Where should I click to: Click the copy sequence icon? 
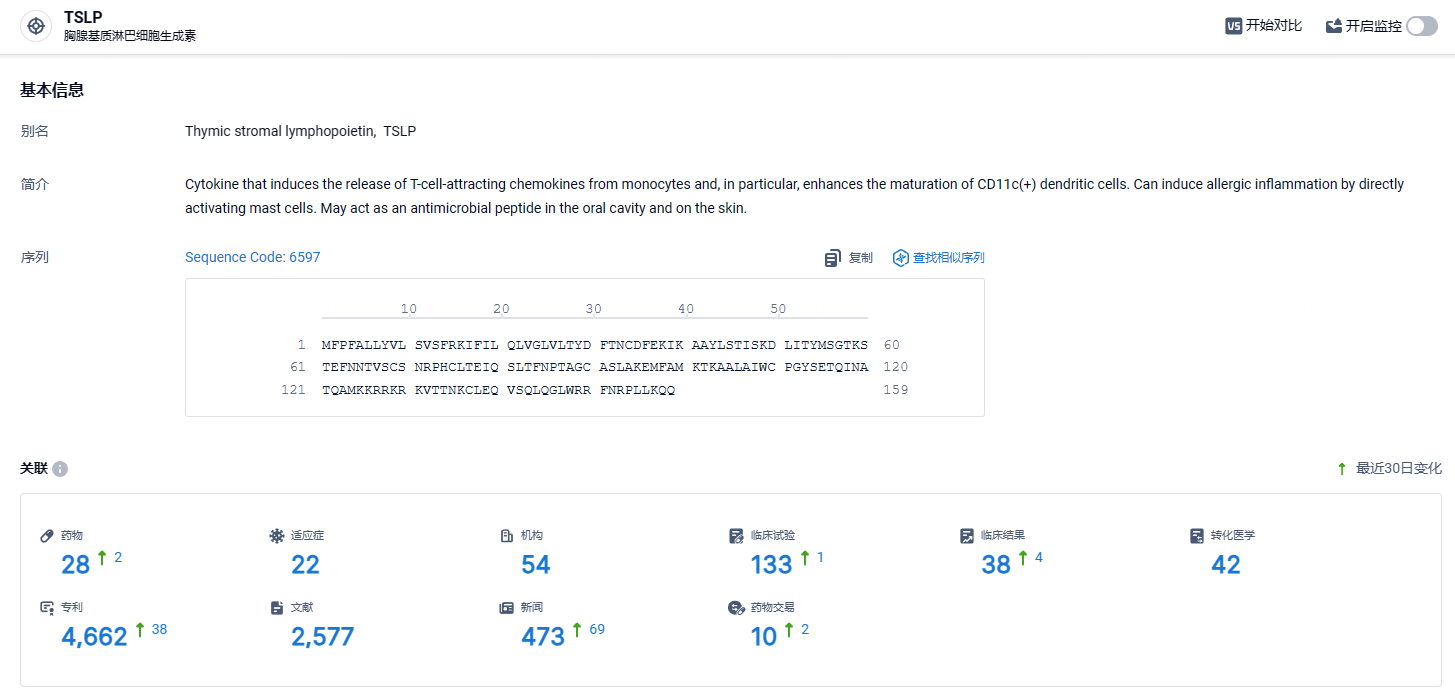[832, 258]
